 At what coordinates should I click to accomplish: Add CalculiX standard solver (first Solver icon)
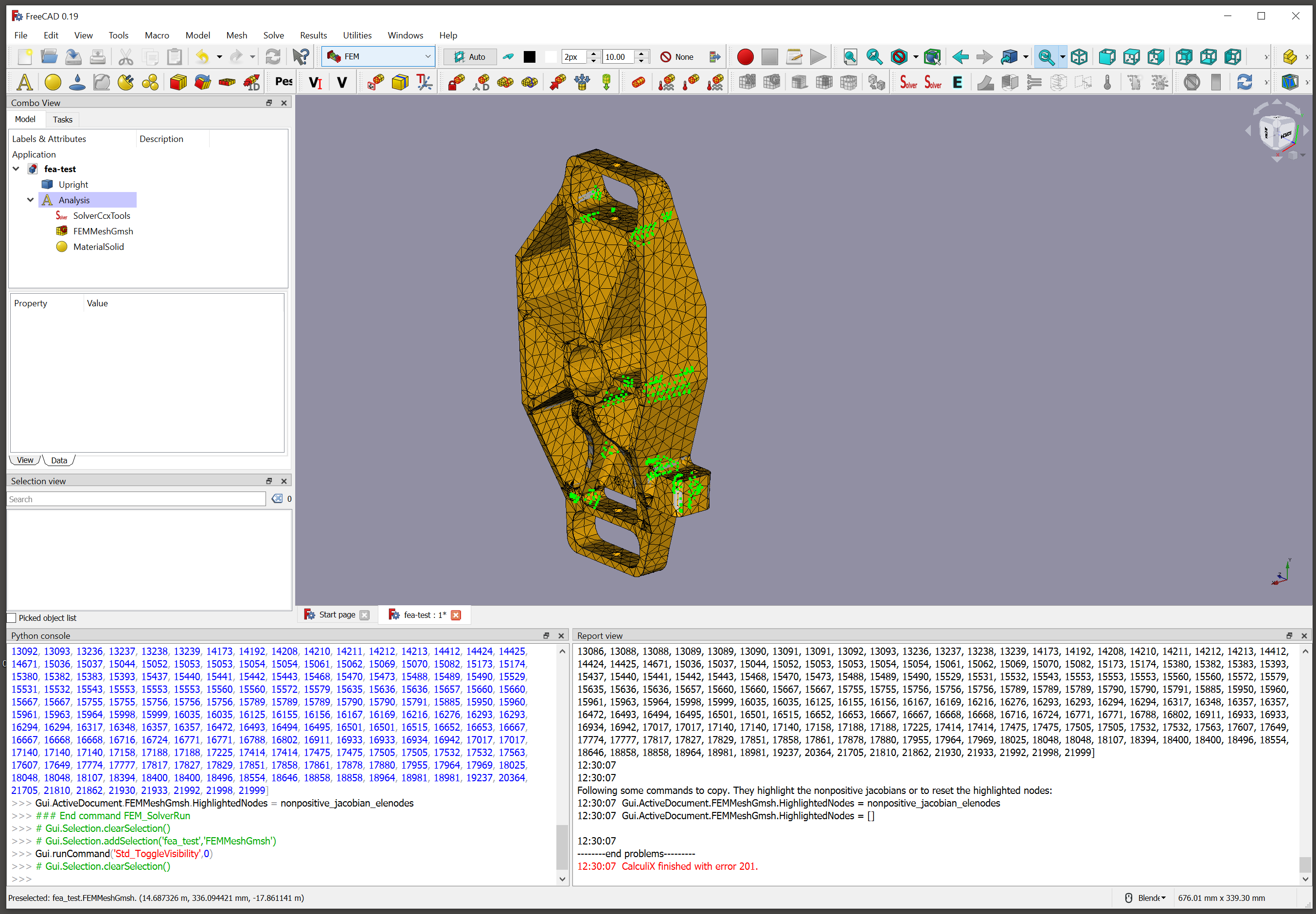click(908, 83)
